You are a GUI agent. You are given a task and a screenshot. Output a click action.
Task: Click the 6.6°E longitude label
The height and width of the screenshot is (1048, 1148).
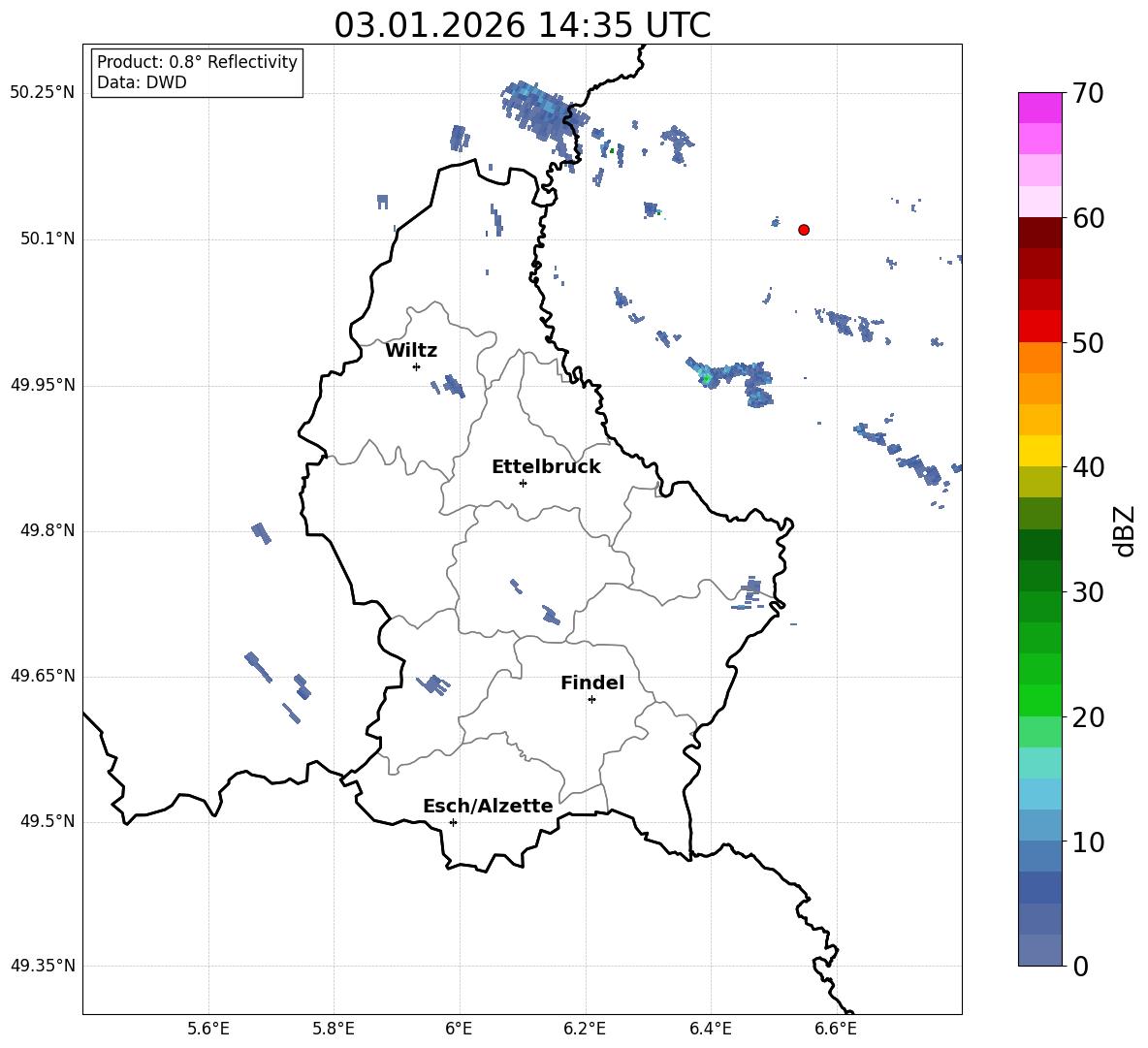pyautogui.click(x=836, y=1030)
